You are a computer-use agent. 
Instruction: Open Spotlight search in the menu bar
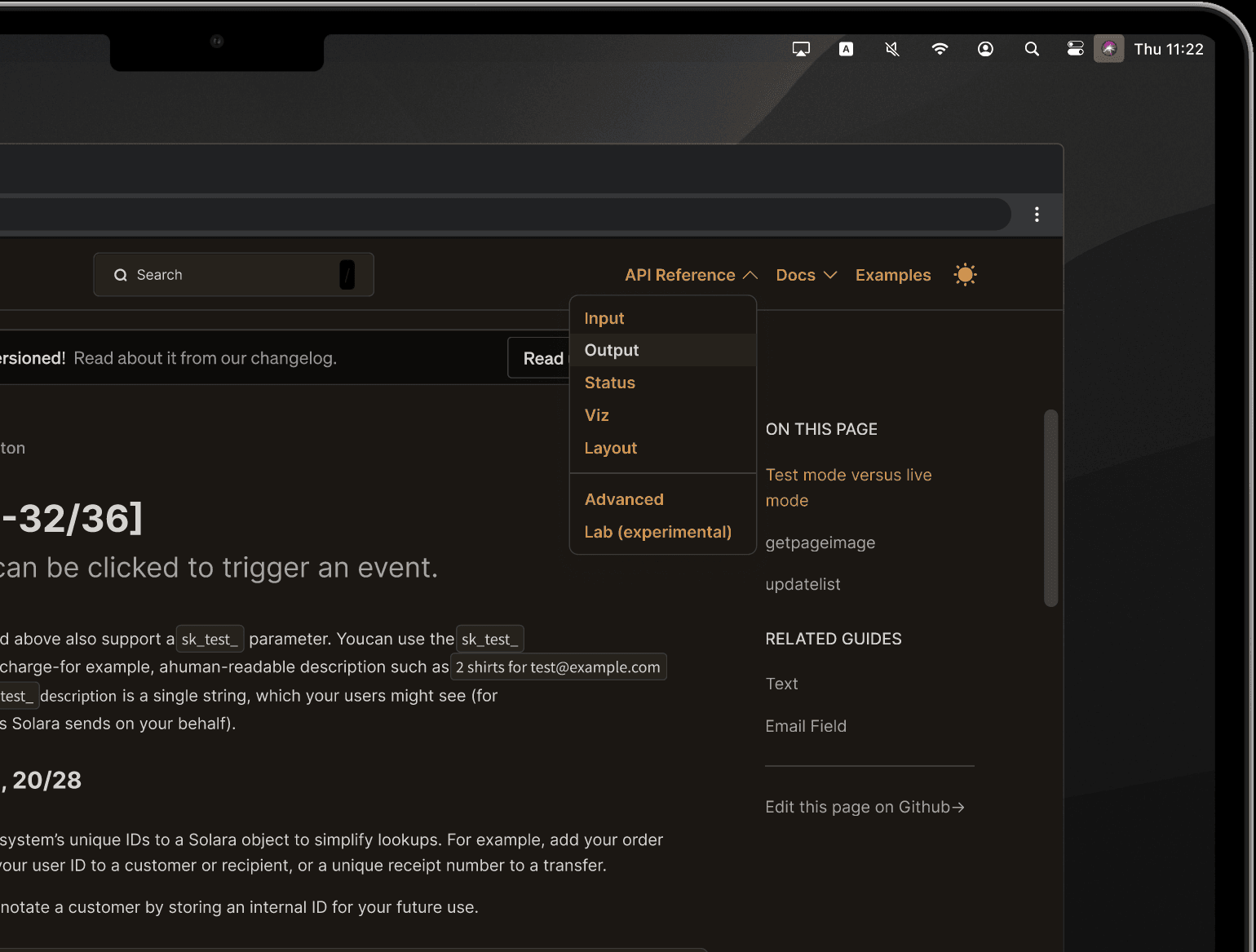tap(1032, 49)
